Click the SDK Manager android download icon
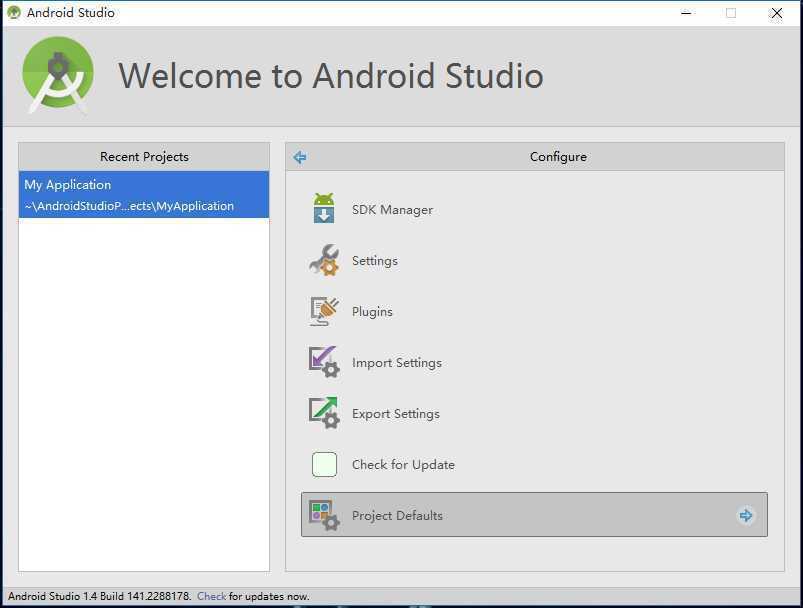 coord(324,208)
